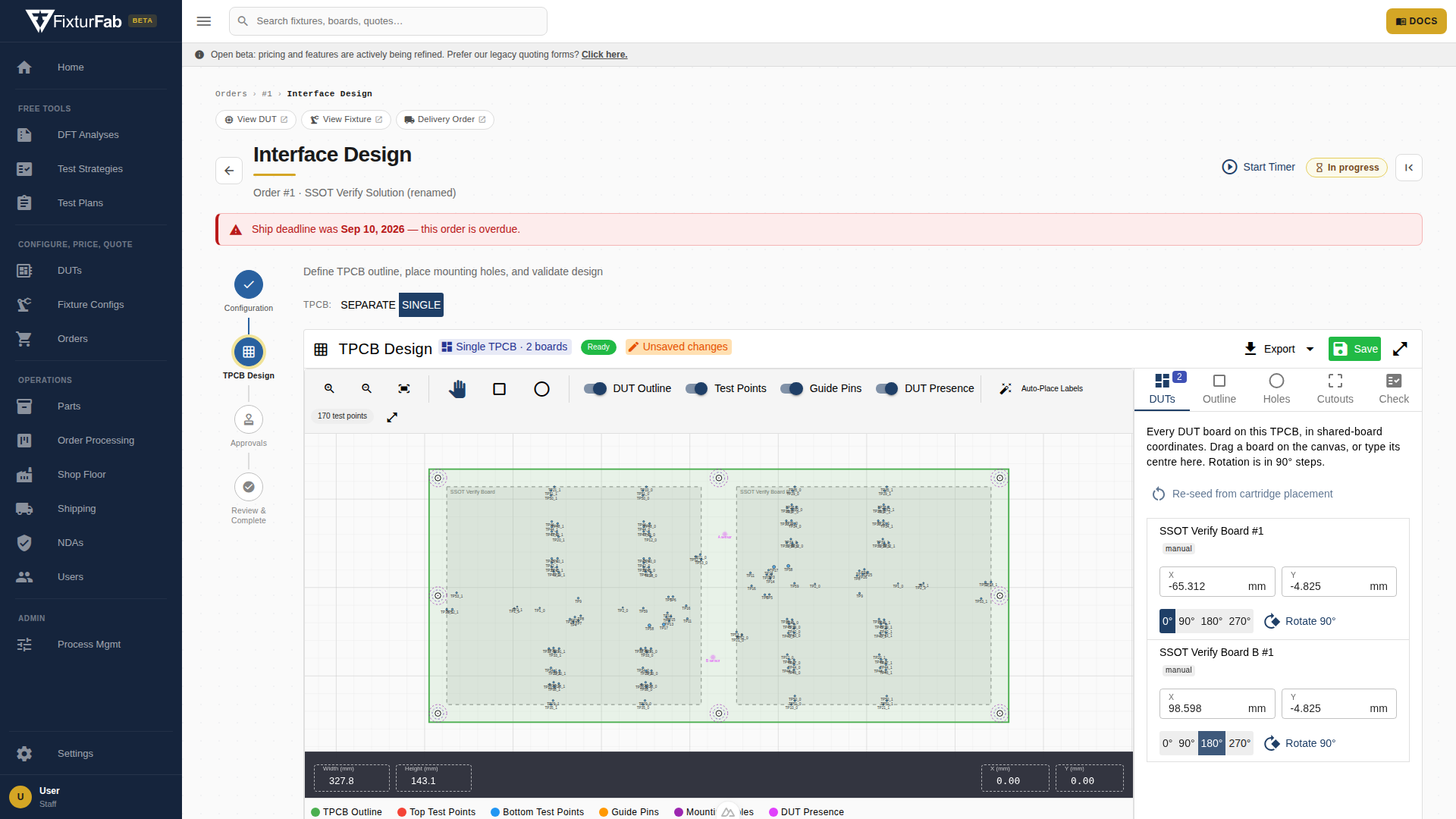Toggle the Test Points switch

696,389
